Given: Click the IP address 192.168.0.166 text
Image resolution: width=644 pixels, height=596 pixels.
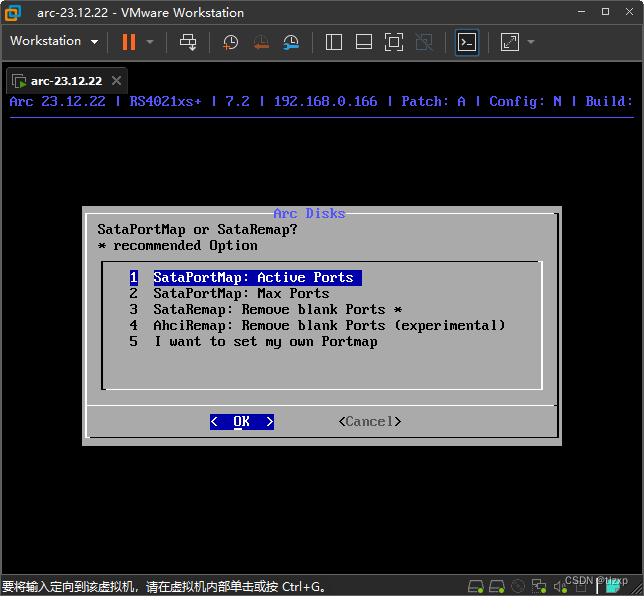Looking at the screenshot, I should tap(325, 101).
